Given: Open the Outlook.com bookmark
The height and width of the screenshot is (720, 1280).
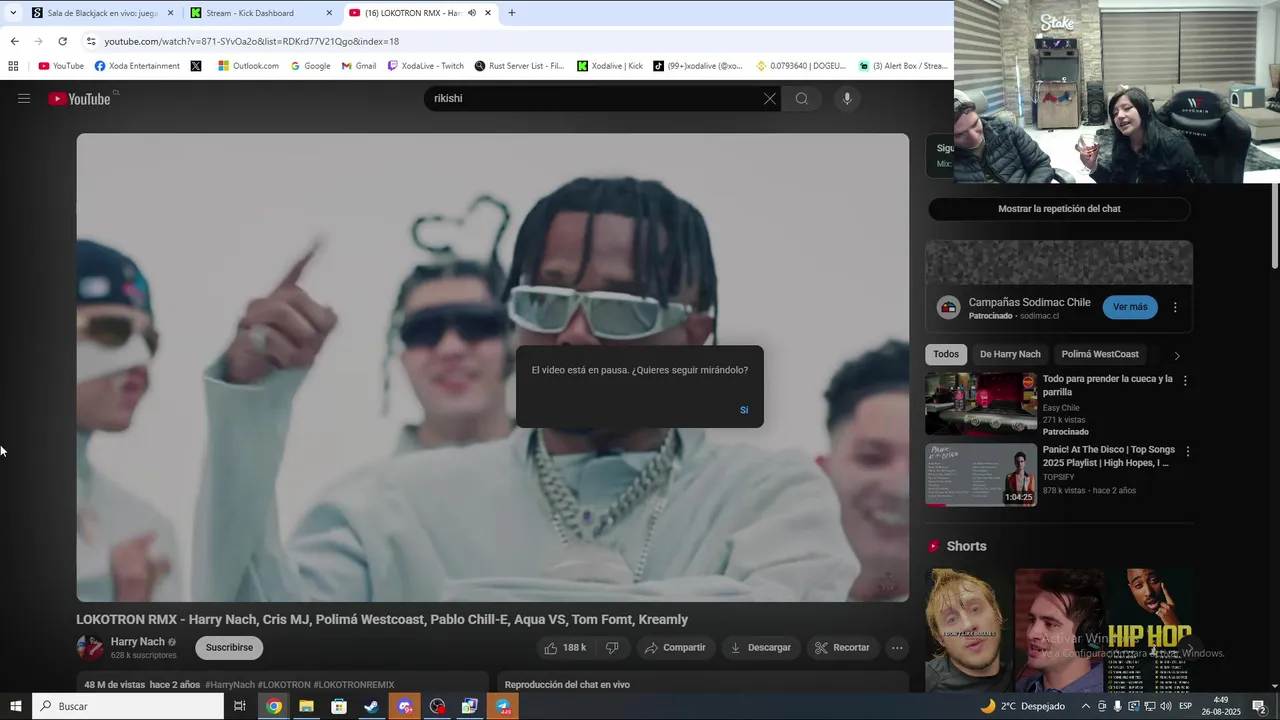Looking at the screenshot, I should [247, 66].
